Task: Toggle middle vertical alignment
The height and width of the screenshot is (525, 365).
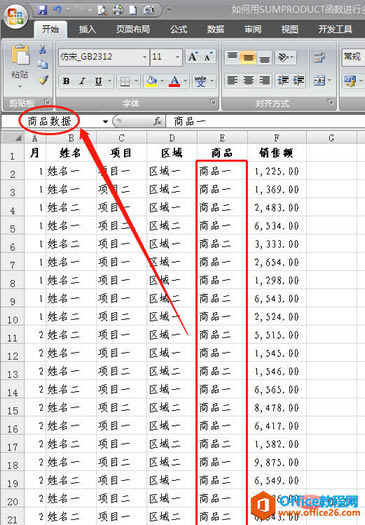Action: [248, 57]
